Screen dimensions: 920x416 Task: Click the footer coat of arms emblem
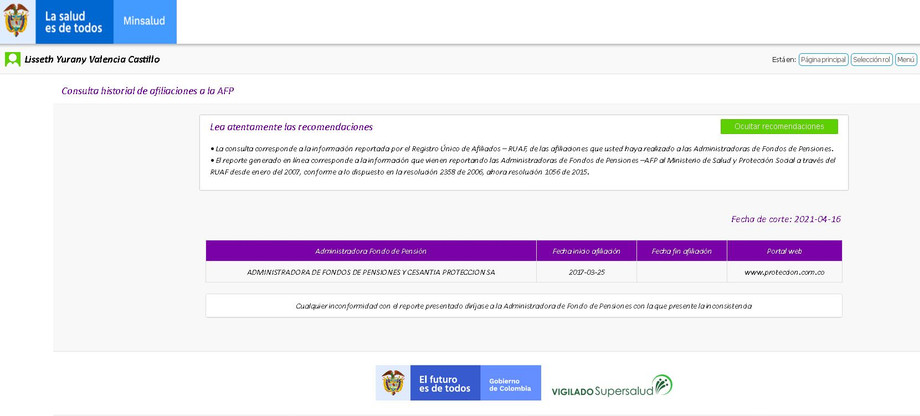pyautogui.click(x=393, y=383)
